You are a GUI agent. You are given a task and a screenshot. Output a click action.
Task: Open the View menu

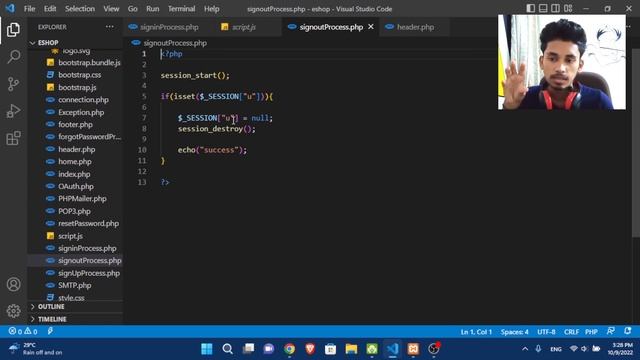pyautogui.click(x=111, y=9)
